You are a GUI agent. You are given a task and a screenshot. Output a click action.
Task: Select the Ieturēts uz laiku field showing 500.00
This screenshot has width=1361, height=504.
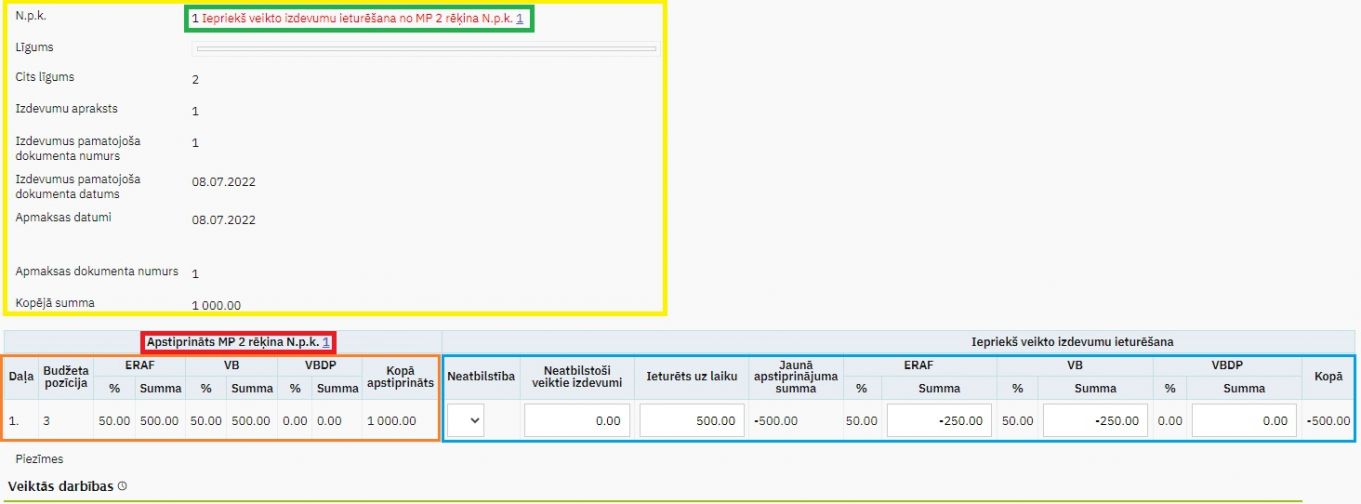(692, 421)
